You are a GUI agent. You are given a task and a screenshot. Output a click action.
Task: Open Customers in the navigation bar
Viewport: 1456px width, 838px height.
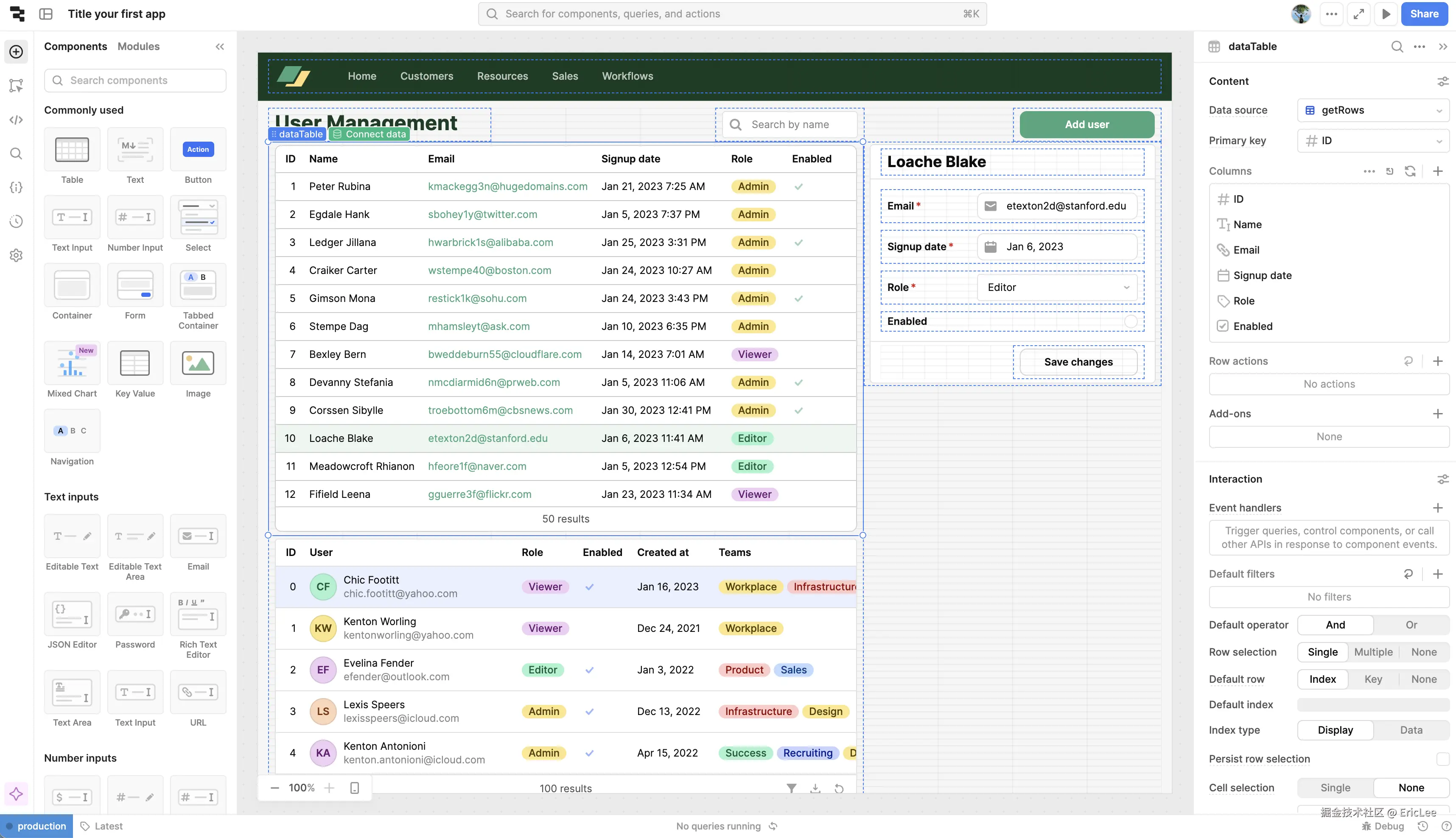click(426, 76)
